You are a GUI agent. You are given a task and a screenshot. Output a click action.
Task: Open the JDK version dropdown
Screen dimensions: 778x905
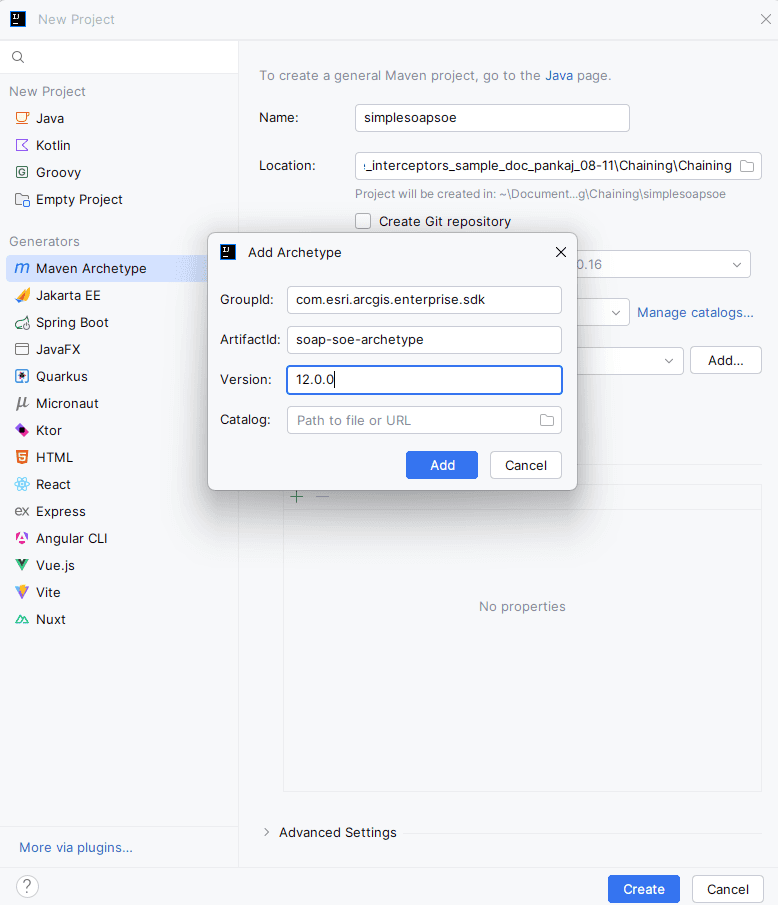737,265
